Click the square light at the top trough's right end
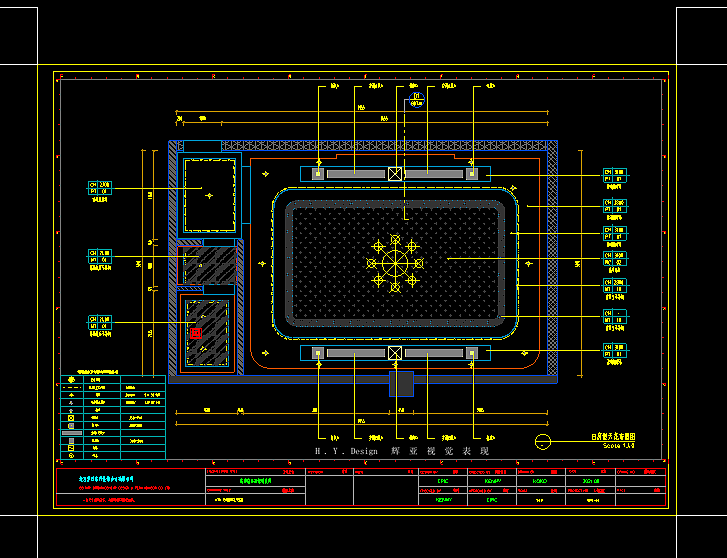The width and height of the screenshot is (727, 558). click(x=472, y=174)
